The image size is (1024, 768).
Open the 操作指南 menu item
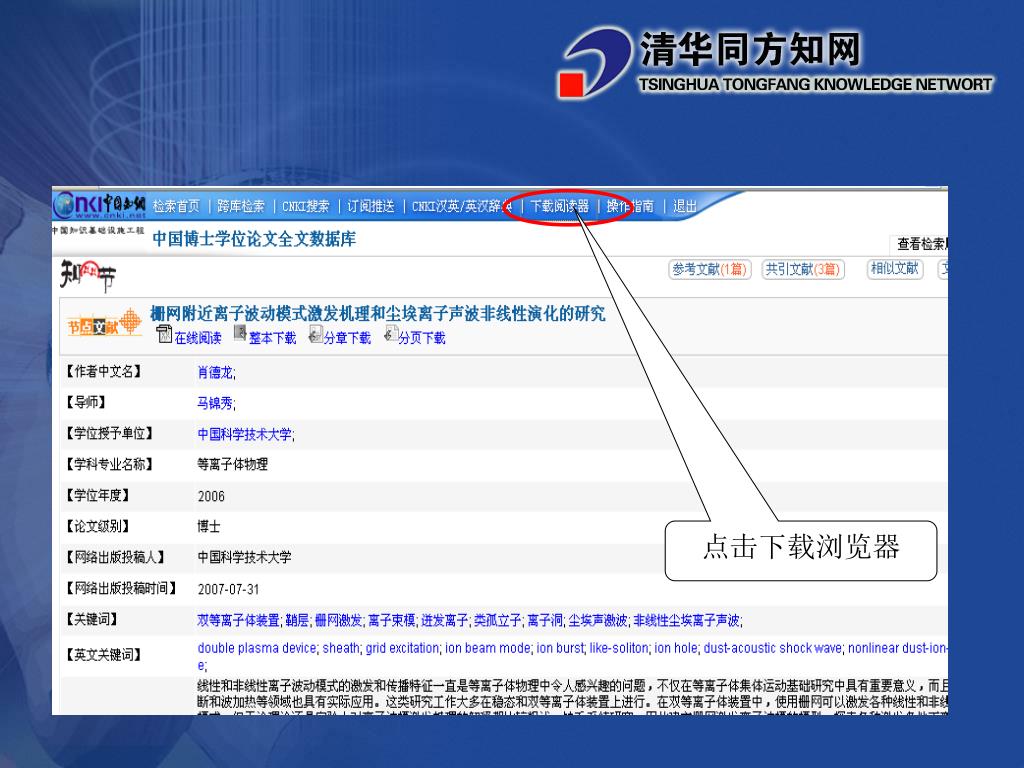pos(630,206)
